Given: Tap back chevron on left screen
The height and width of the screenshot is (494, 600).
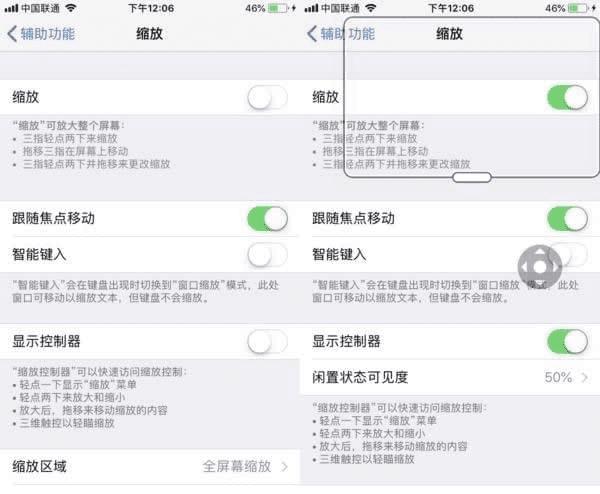Looking at the screenshot, I should [x=12, y=34].
